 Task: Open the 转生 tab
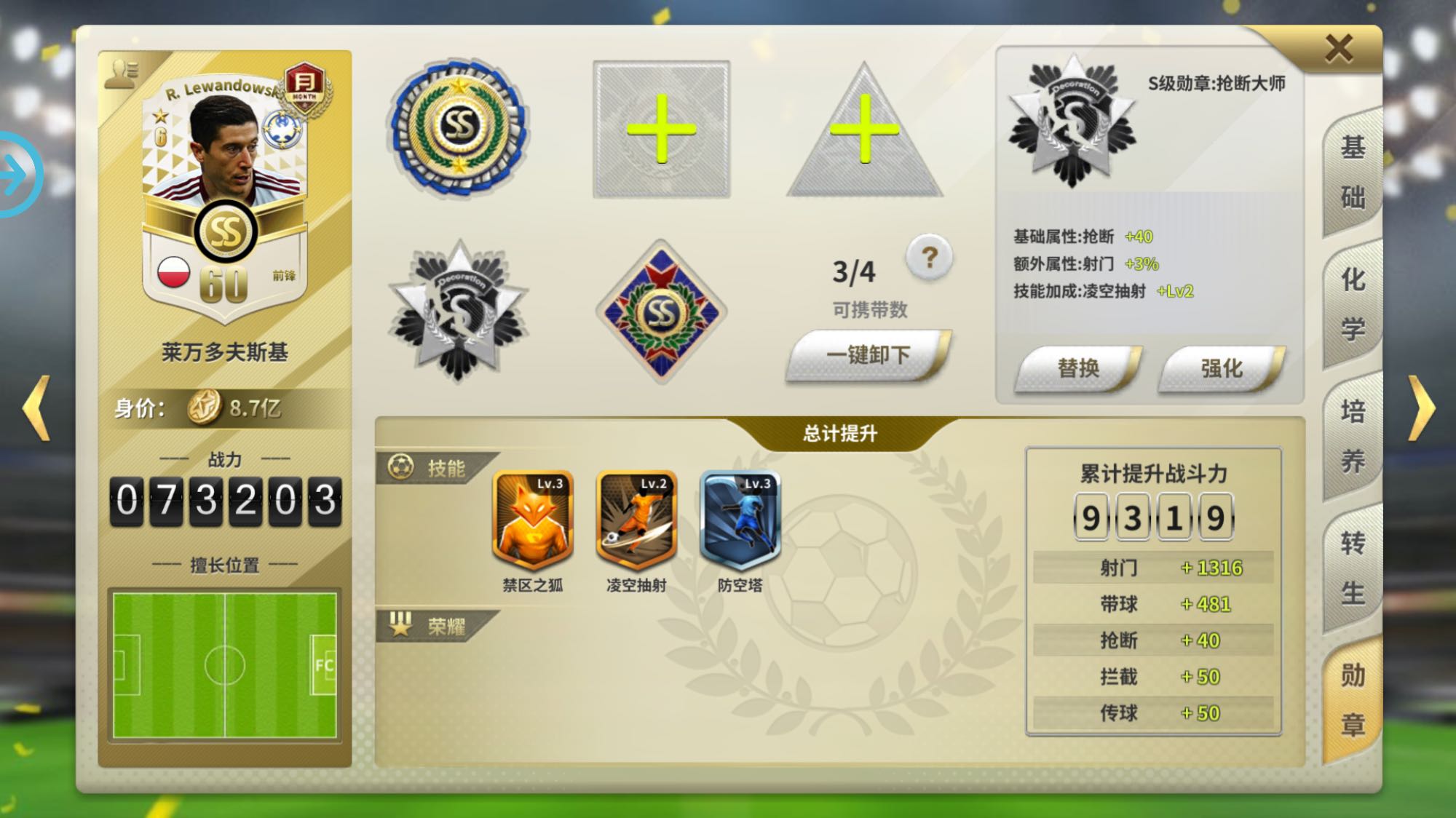[1353, 568]
